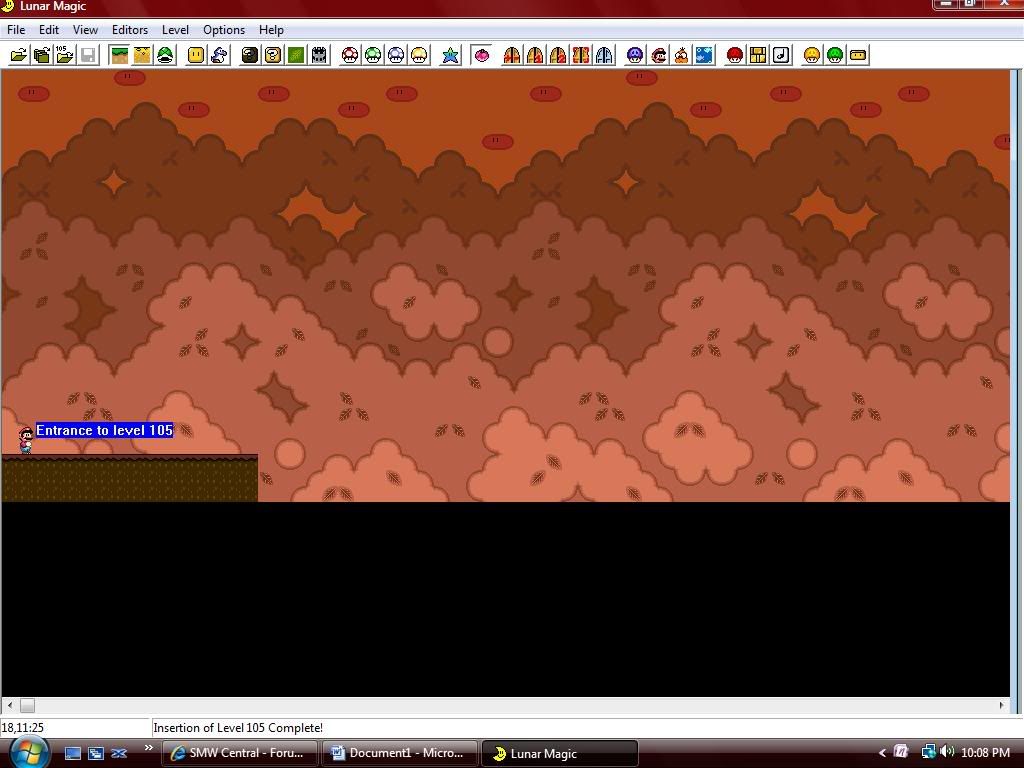
Task: Click the blue mushroom toolbar icon
Action: [x=396, y=56]
